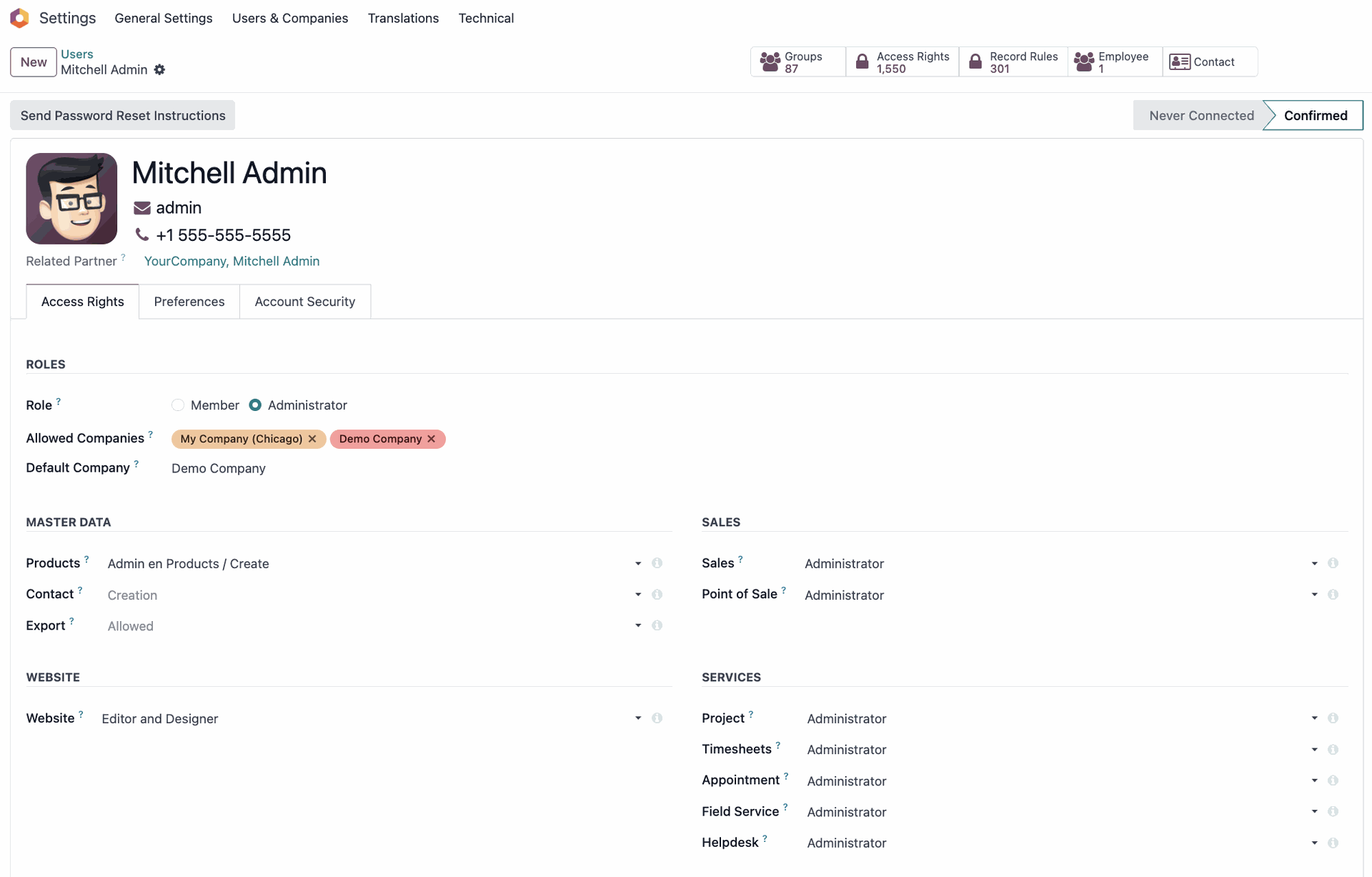Viewport: 1372px width, 877px height.
Task: Open the Contact card stat button
Action: [x=1209, y=62]
